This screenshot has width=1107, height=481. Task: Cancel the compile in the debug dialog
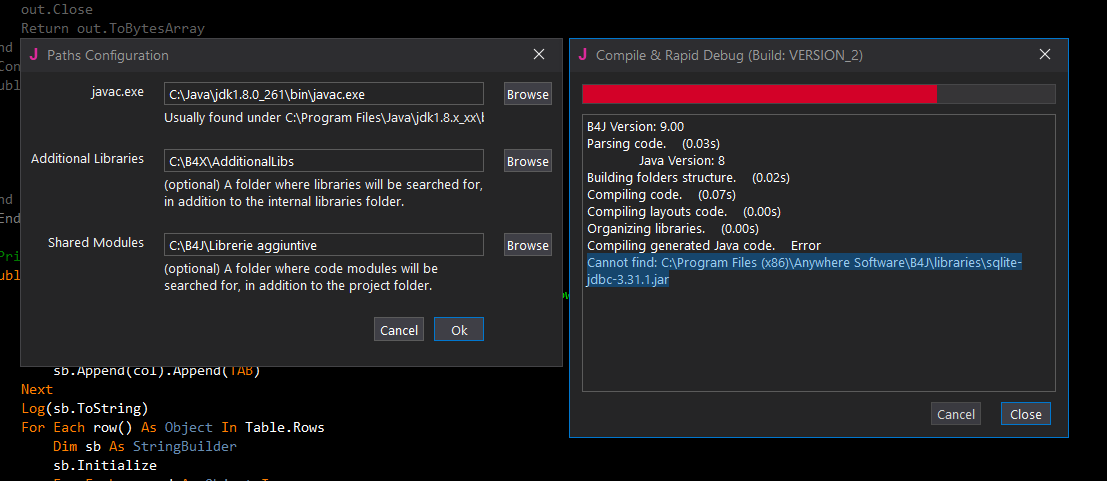955,414
